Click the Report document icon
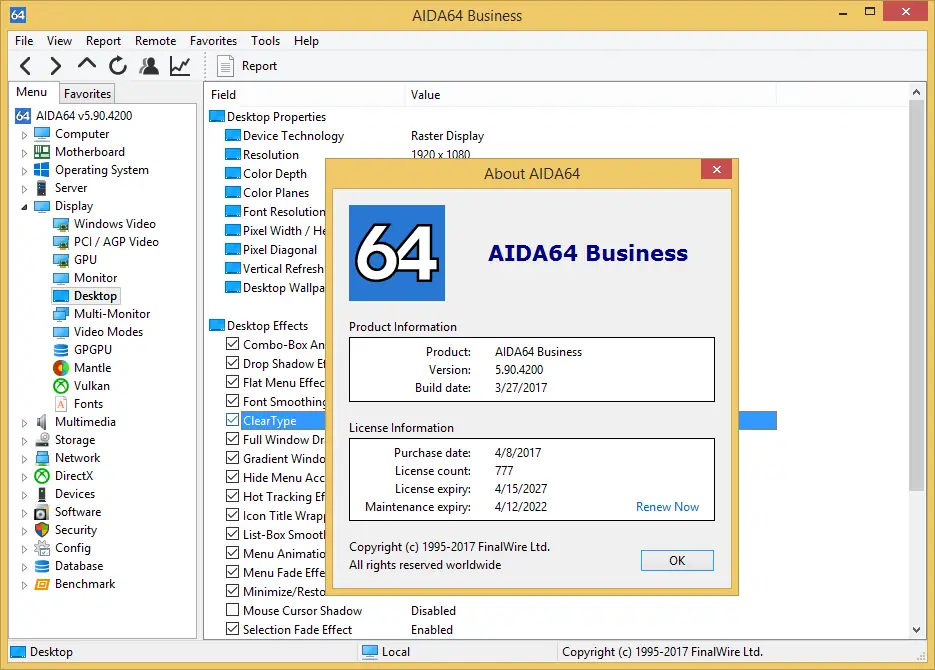The height and width of the screenshot is (670, 935). 225,66
